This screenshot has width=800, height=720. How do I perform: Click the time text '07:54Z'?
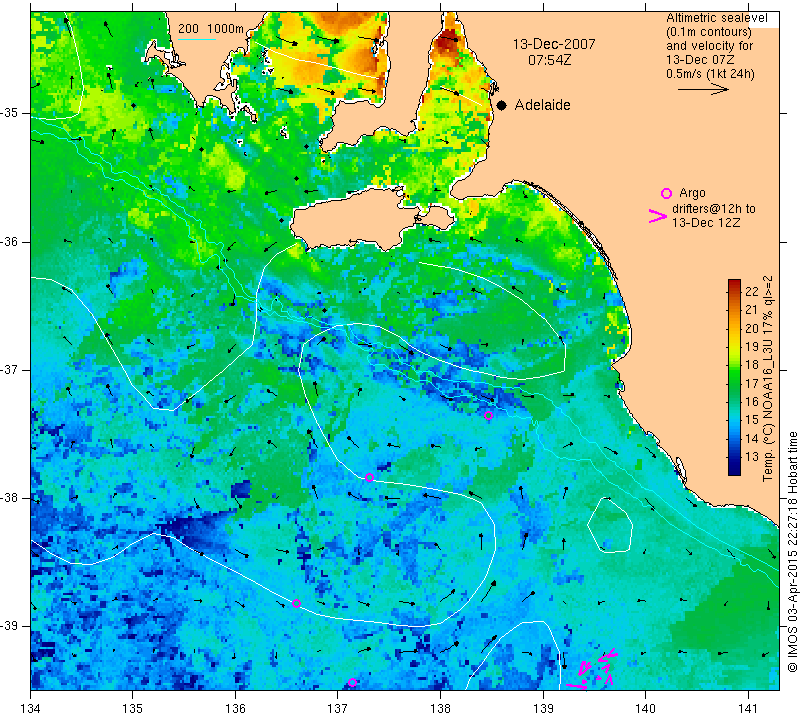(549, 60)
